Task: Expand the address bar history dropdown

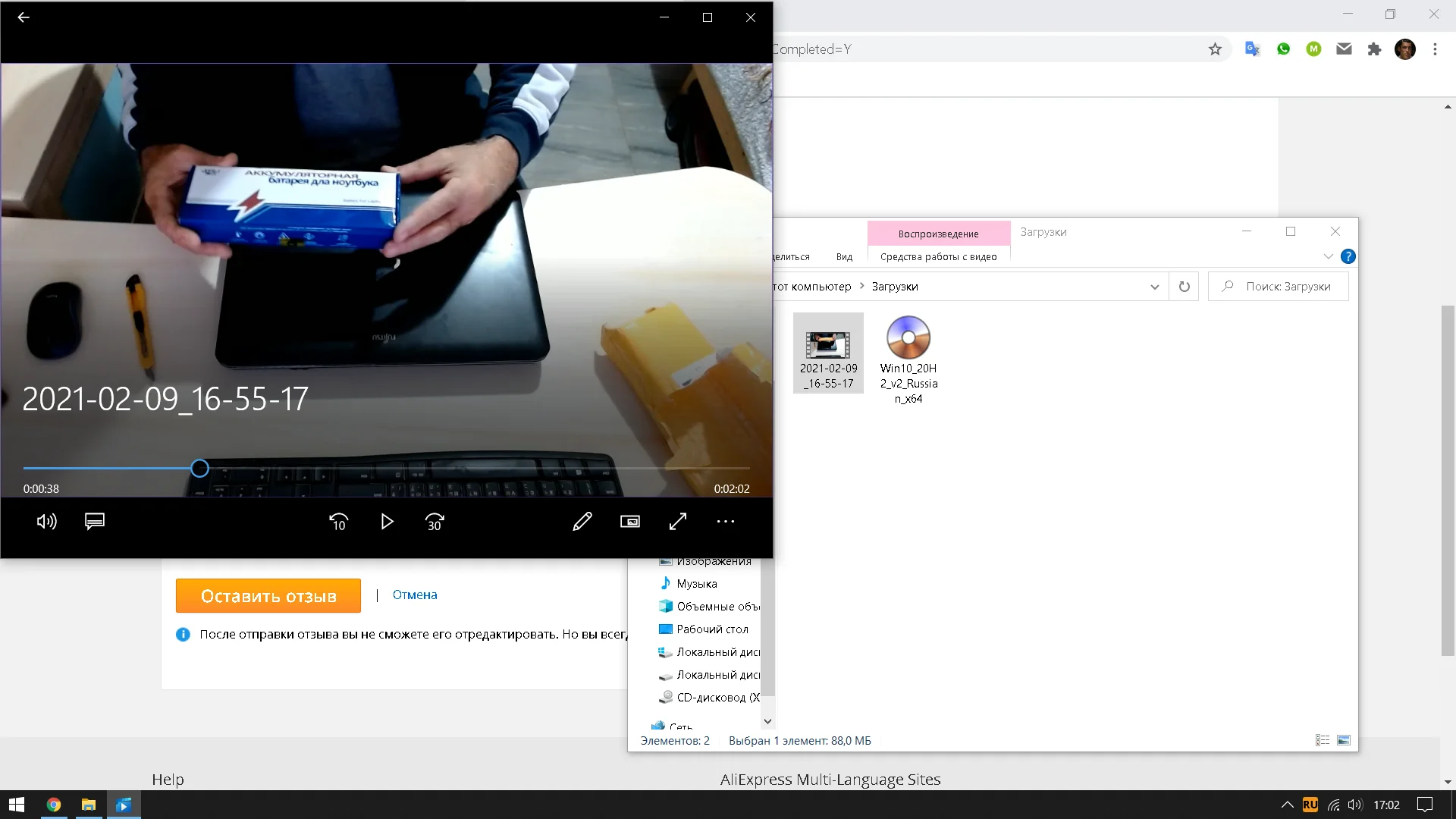Action: click(x=1154, y=287)
